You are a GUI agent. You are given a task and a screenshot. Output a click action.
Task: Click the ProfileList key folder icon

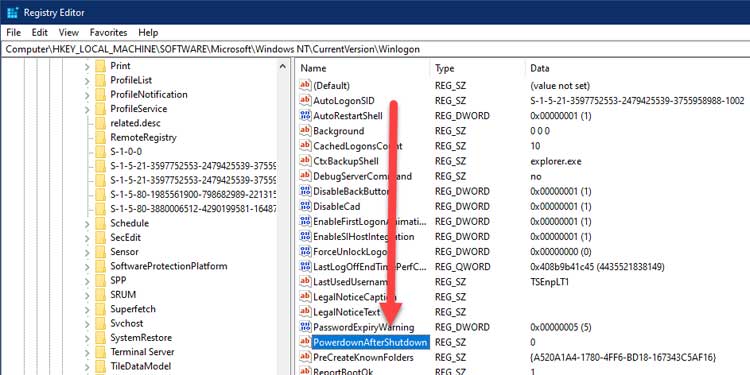click(x=100, y=80)
